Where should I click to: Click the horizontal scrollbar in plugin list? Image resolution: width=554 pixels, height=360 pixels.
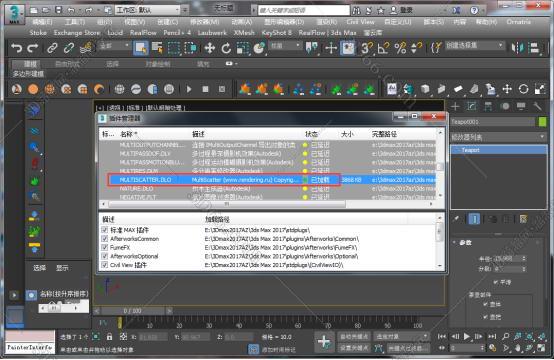tap(227, 204)
